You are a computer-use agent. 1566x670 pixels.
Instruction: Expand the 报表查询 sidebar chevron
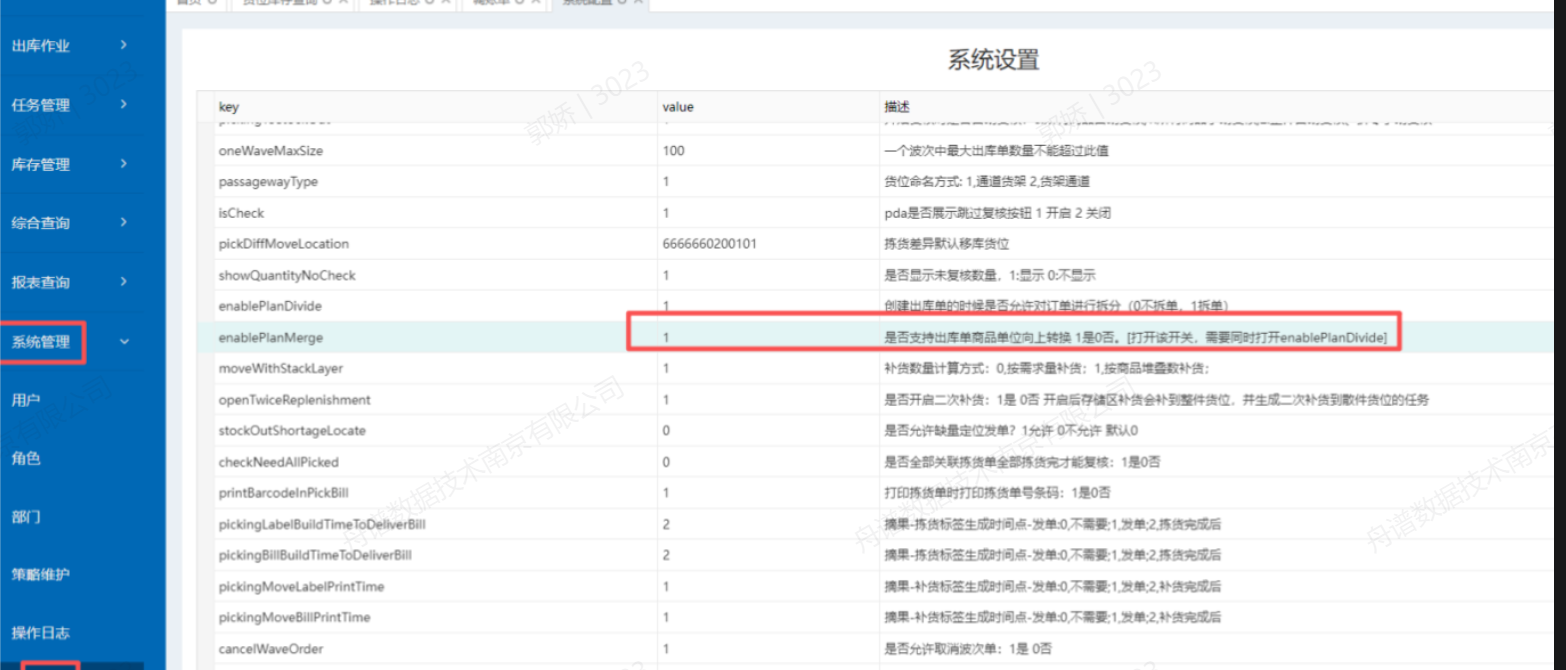point(124,281)
